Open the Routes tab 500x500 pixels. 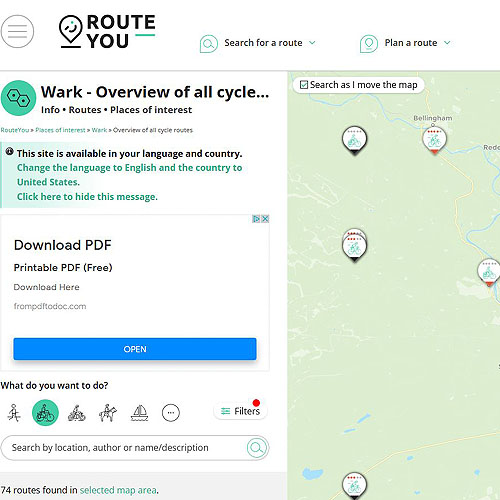[85, 110]
